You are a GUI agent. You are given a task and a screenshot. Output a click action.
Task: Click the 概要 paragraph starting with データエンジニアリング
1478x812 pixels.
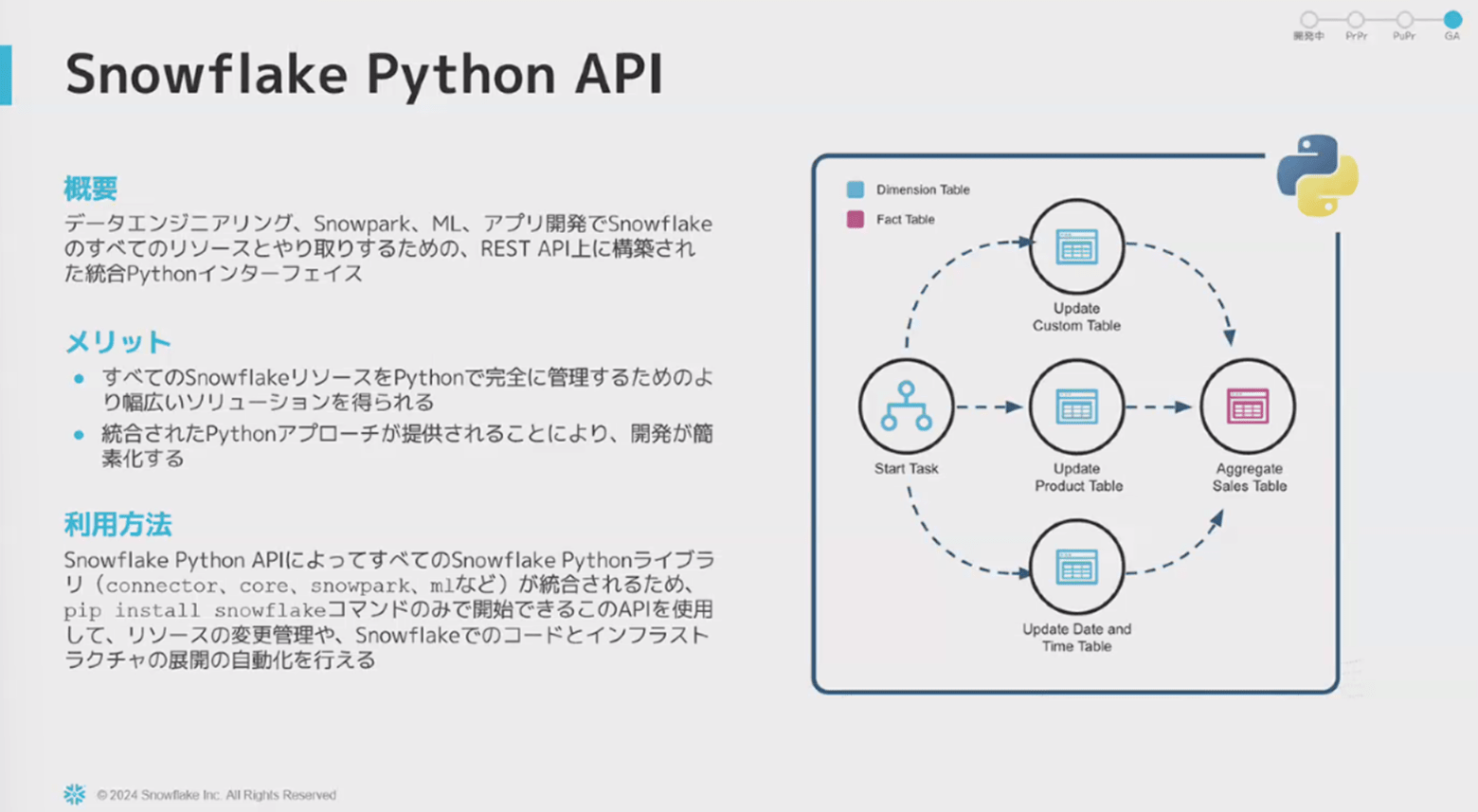point(388,248)
